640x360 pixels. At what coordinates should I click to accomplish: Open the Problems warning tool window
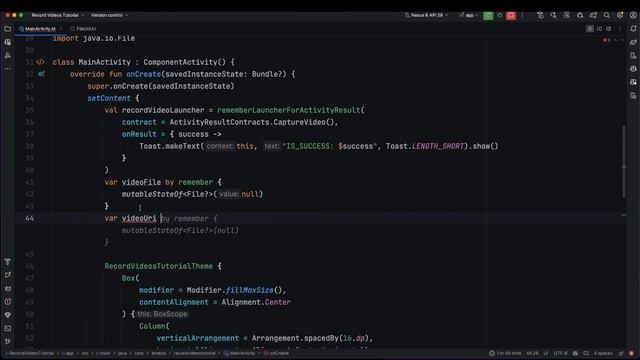(7, 302)
